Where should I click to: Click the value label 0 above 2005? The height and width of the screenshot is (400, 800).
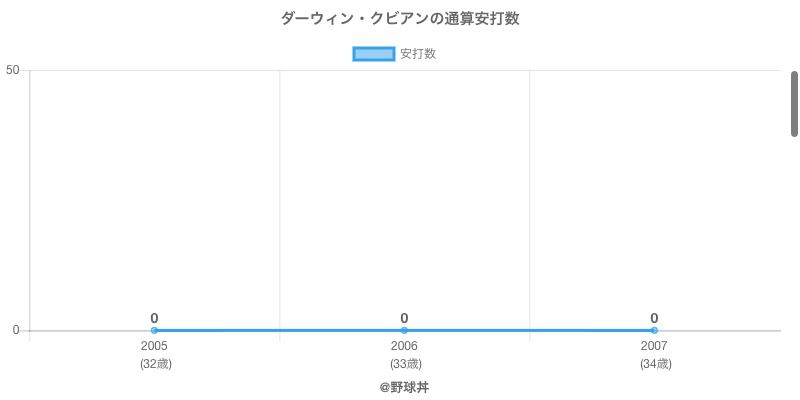tap(154, 318)
